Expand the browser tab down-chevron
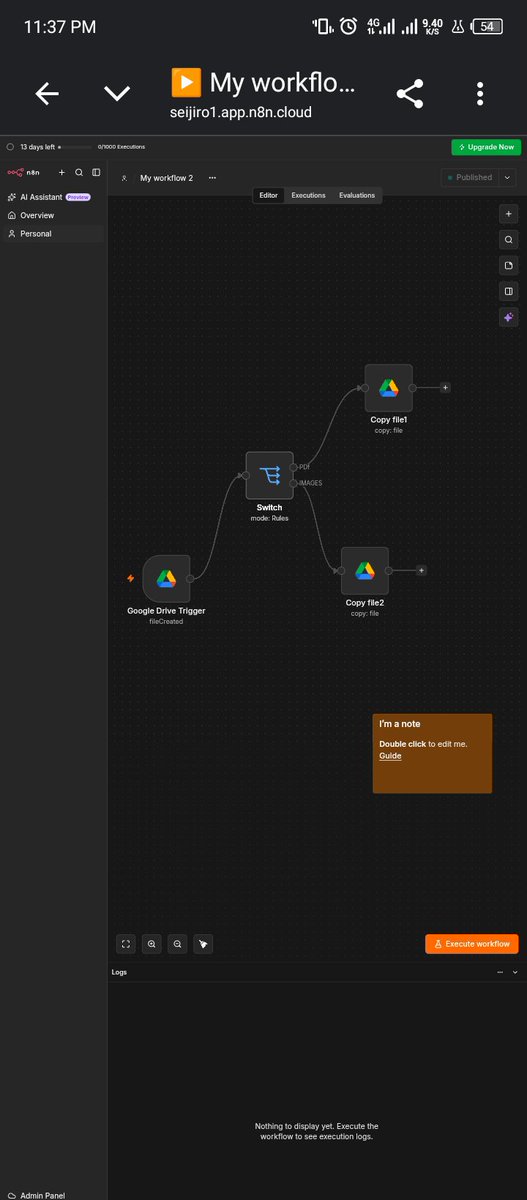Image resolution: width=527 pixels, height=1200 pixels. 117,94
